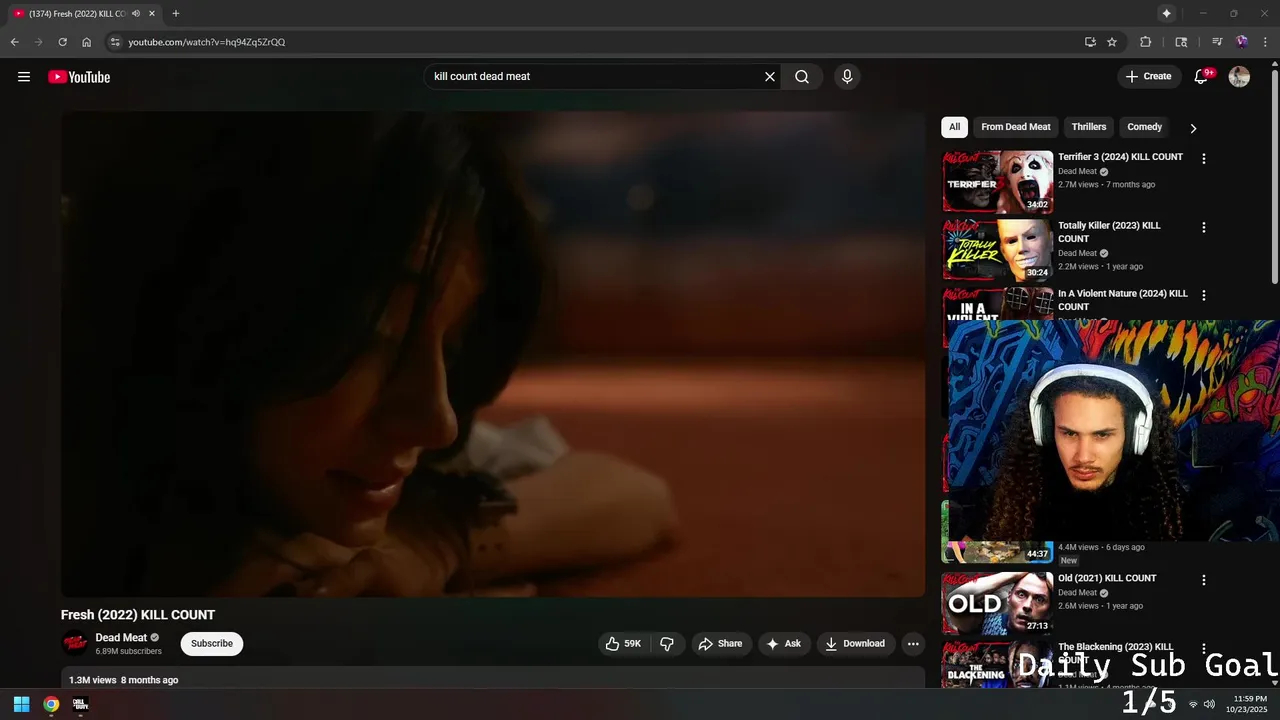Viewport: 1280px width, 720px height.
Task: Open the Dead Meat channel avatar
Action: tap(74, 644)
